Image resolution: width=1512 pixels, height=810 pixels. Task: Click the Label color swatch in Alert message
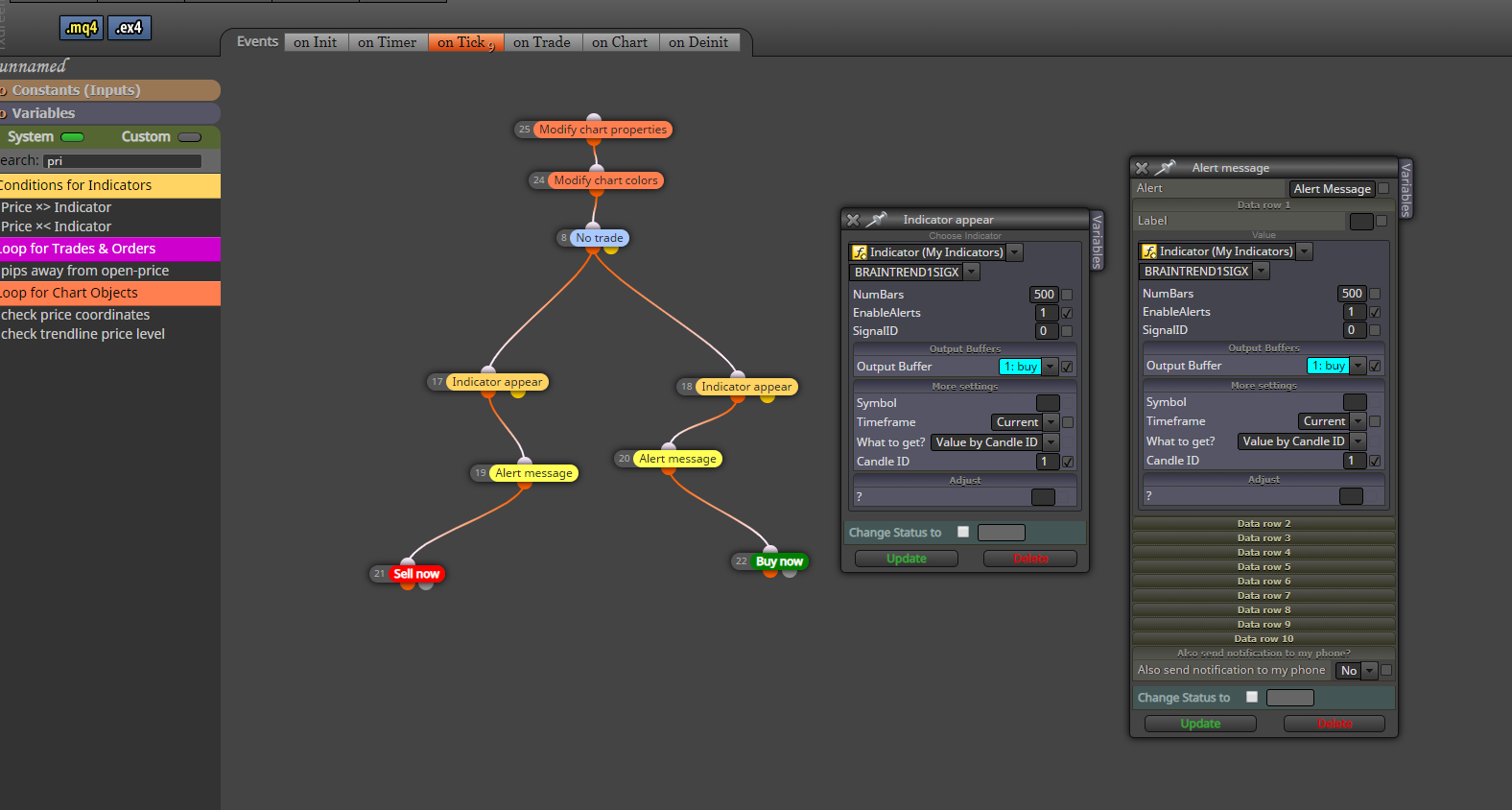tap(1361, 222)
